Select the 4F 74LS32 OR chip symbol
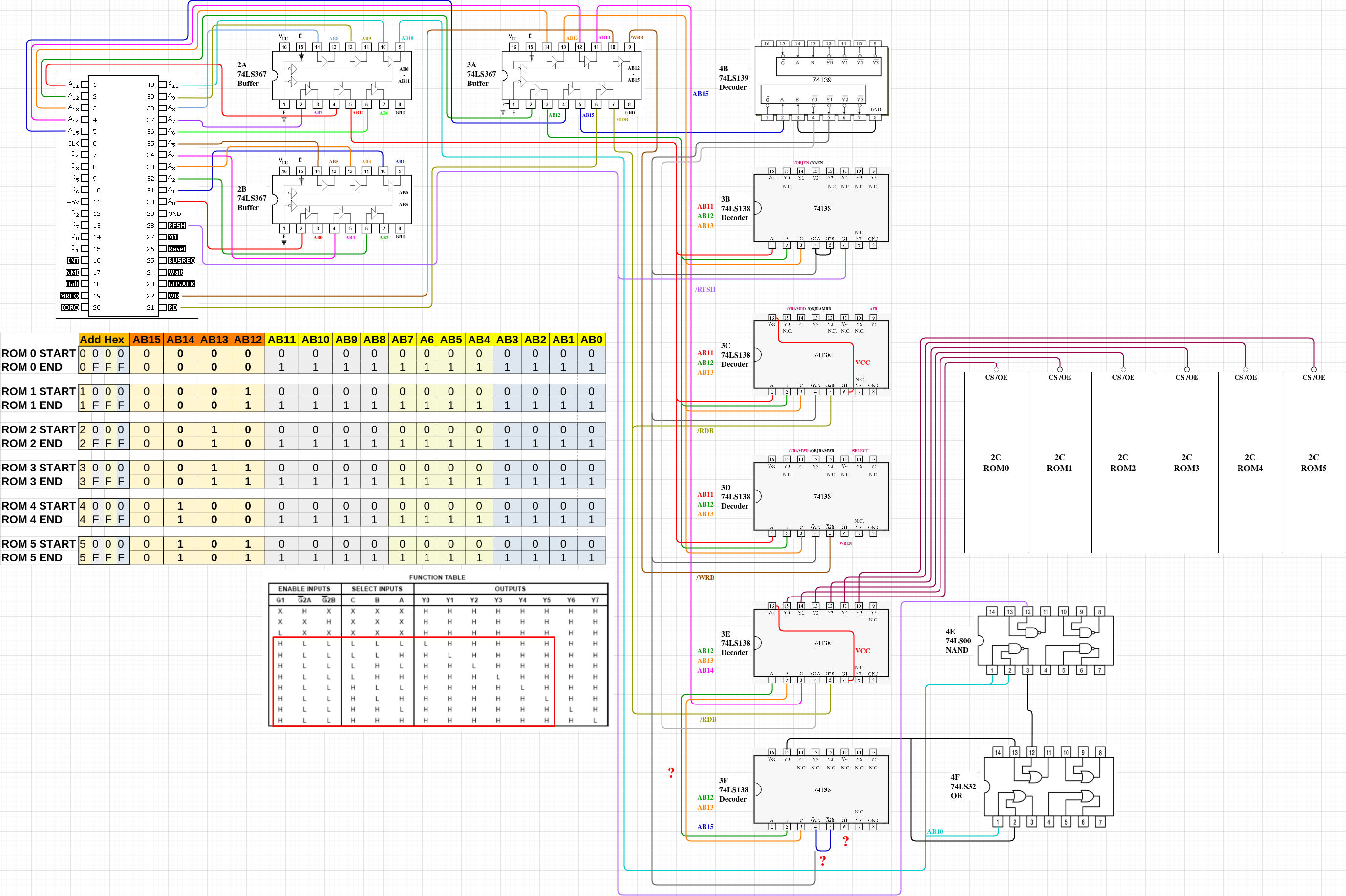This screenshot has width=1346, height=896. point(1049,786)
